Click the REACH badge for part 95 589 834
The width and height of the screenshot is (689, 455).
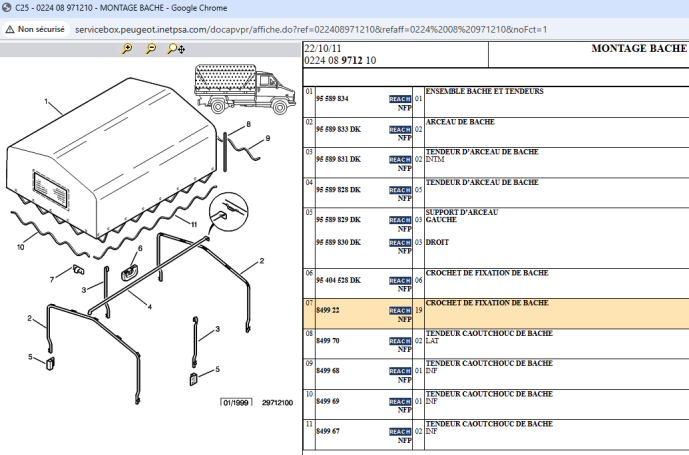[x=399, y=99]
